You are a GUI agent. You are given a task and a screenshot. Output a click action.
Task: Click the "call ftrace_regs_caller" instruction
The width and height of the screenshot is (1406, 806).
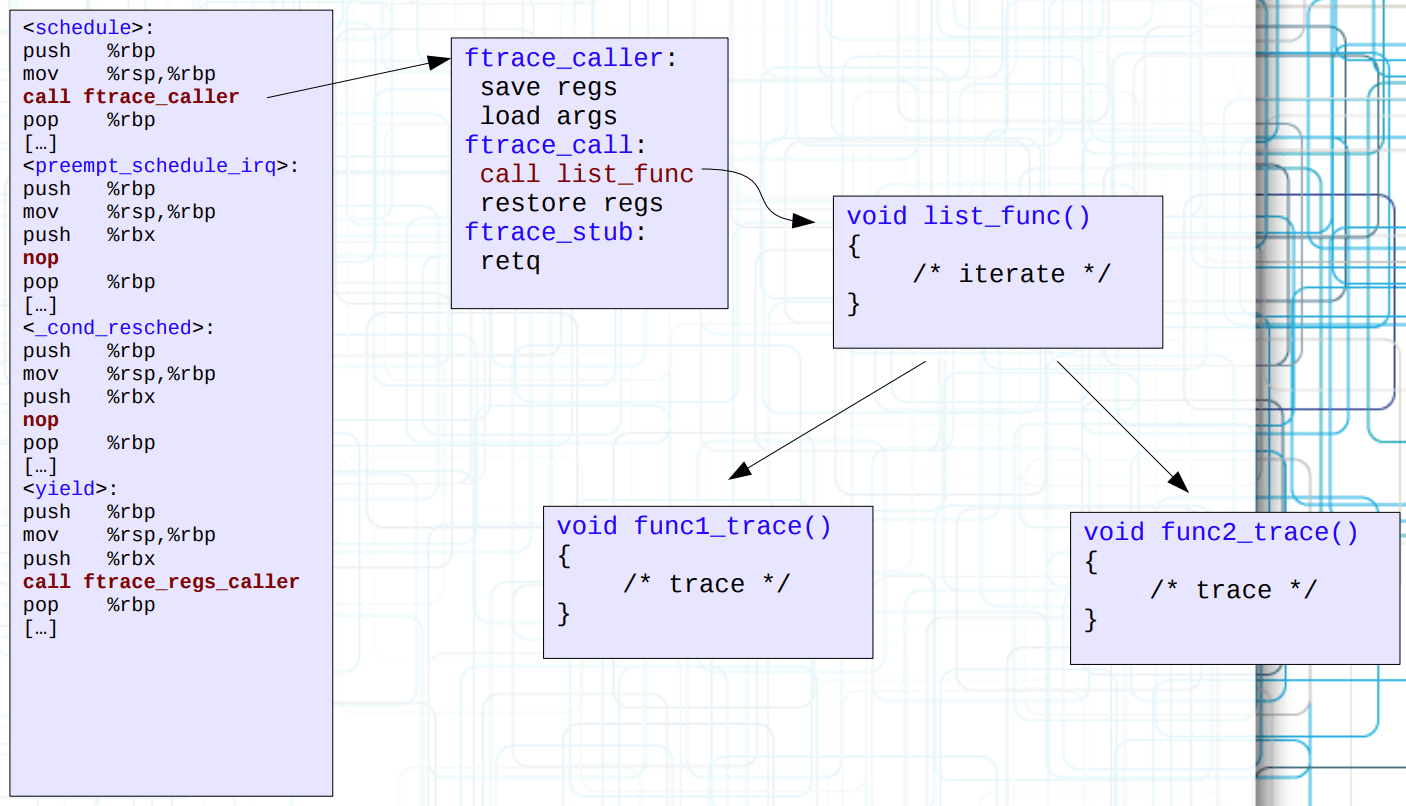click(161, 582)
